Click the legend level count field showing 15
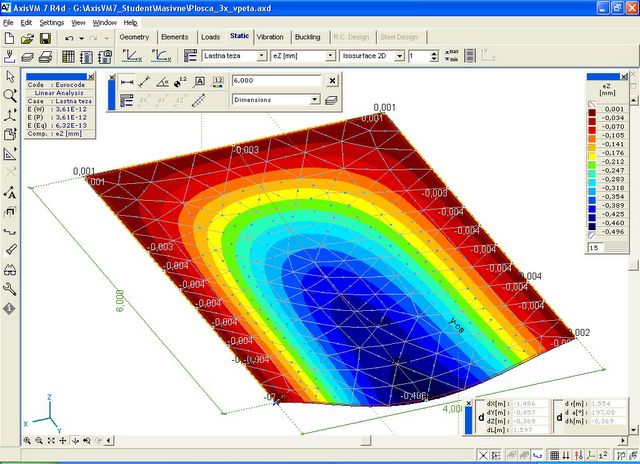The width and height of the screenshot is (640, 464). [596, 247]
